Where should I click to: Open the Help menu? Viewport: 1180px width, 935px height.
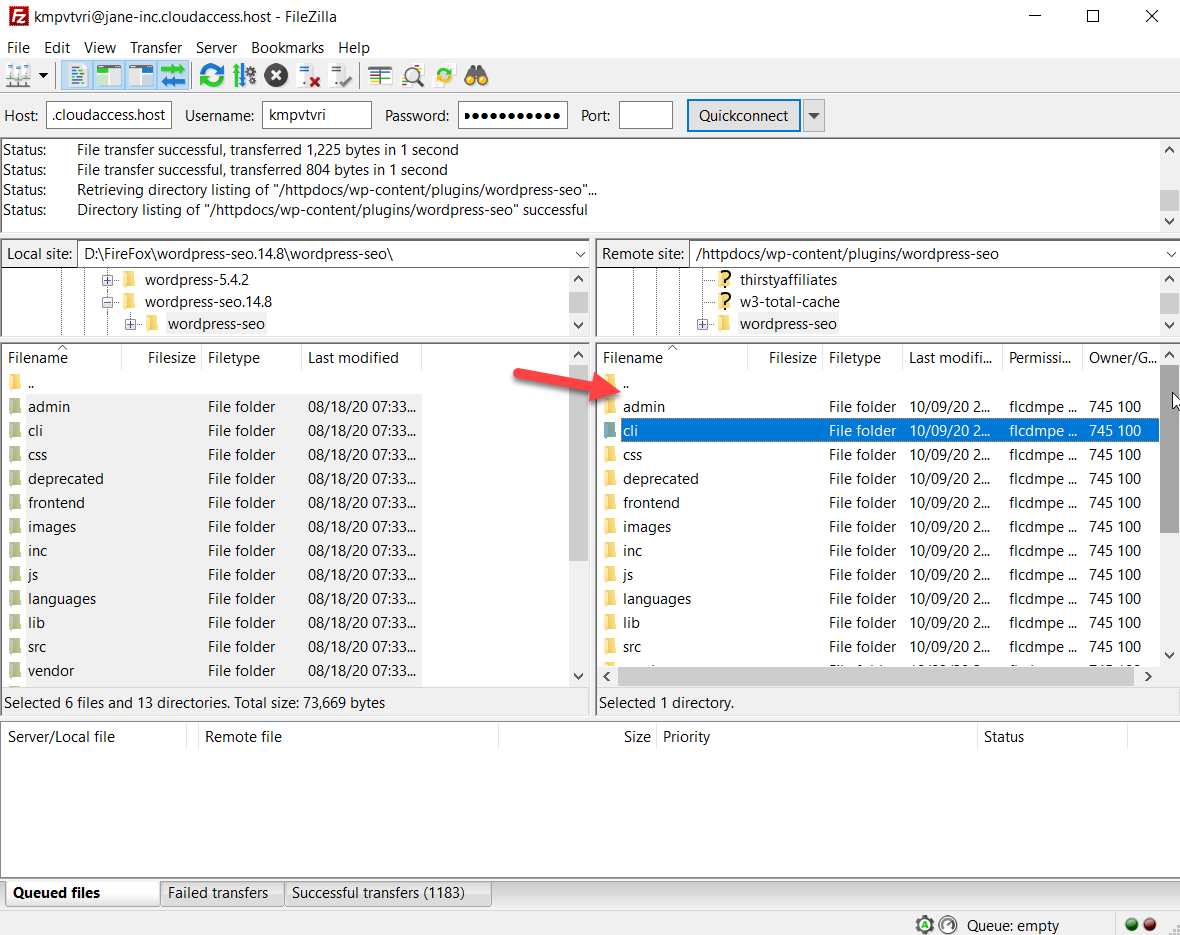pyautogui.click(x=354, y=47)
